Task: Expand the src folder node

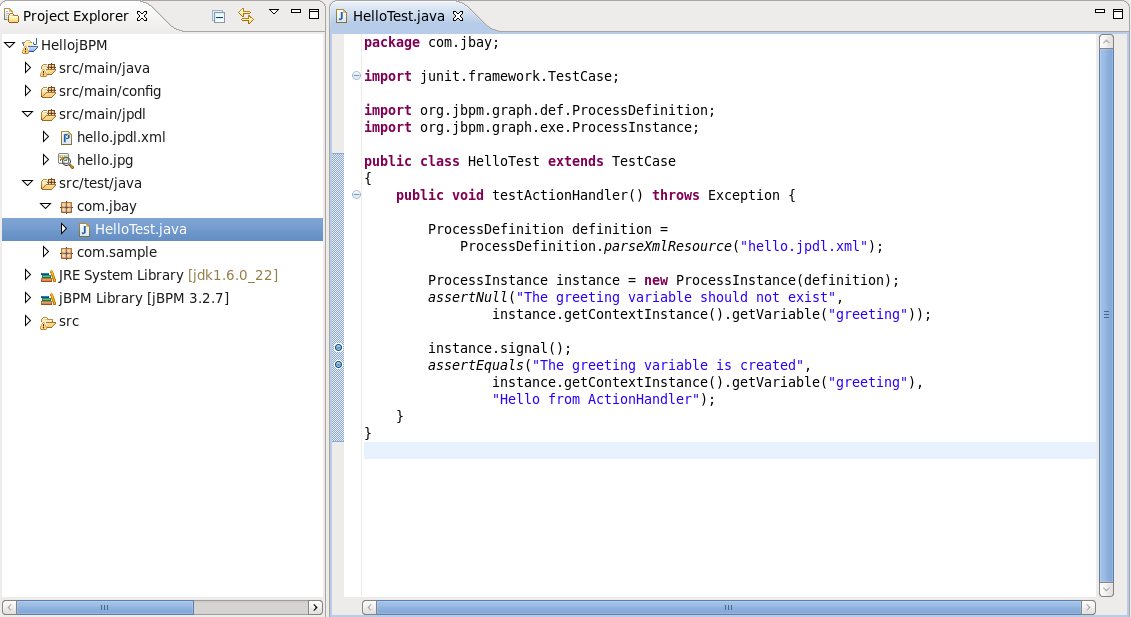Action: [x=27, y=321]
